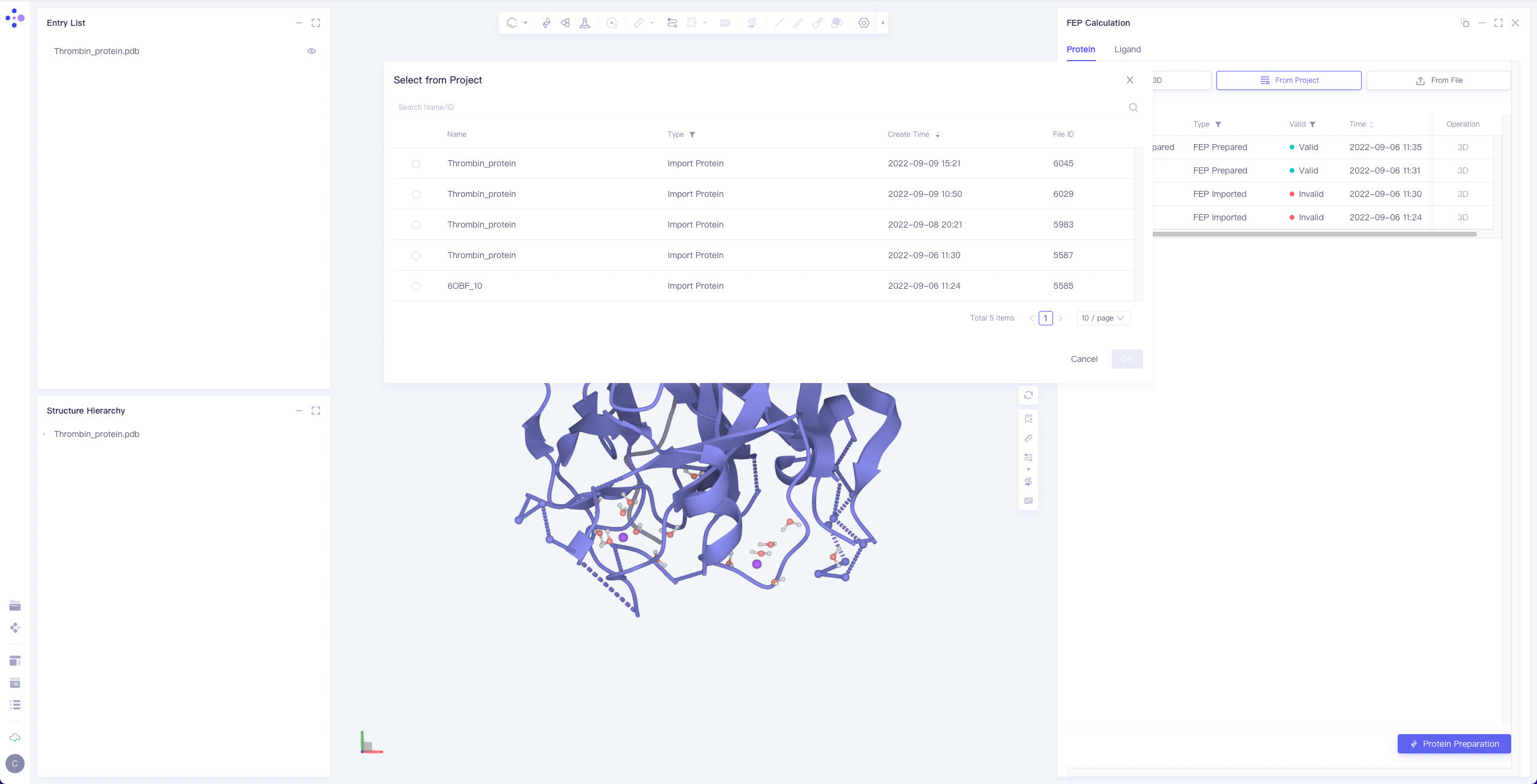Open the selection mode dropdown arrow
The height and width of the screenshot is (784, 1537).
(x=525, y=23)
